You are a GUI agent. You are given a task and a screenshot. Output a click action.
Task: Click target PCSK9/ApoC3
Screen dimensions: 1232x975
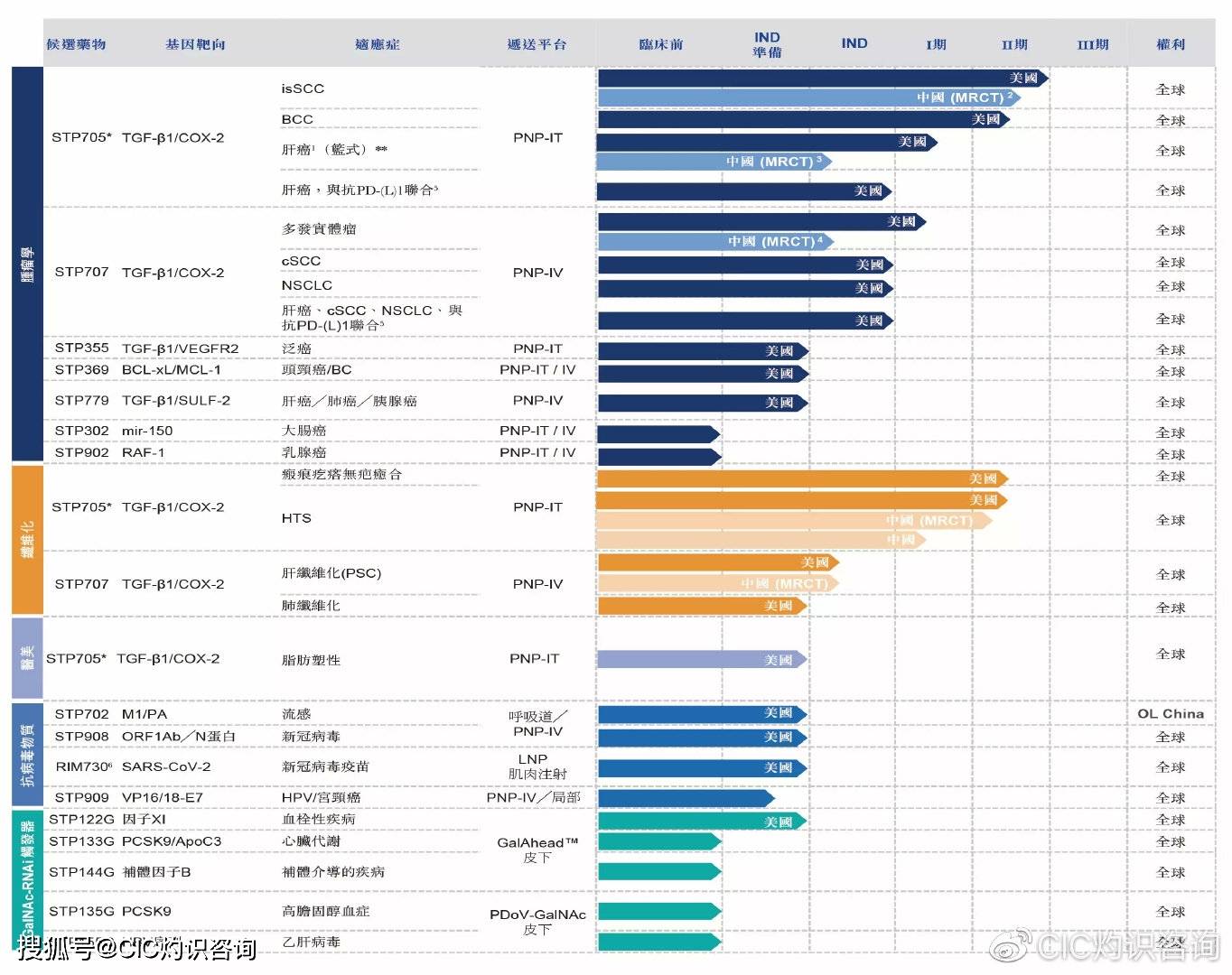[x=172, y=841]
